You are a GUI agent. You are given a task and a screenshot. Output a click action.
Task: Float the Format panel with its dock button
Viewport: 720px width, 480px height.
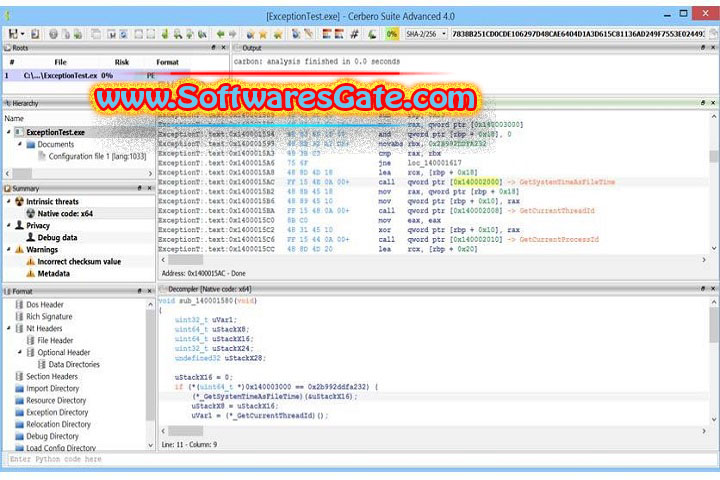140,291
